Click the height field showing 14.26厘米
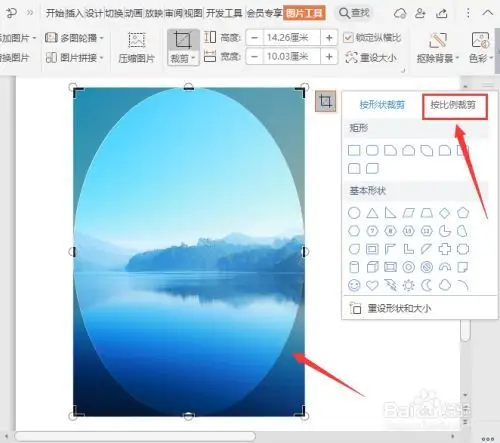Viewport: 500px width, 443px height. (292, 38)
